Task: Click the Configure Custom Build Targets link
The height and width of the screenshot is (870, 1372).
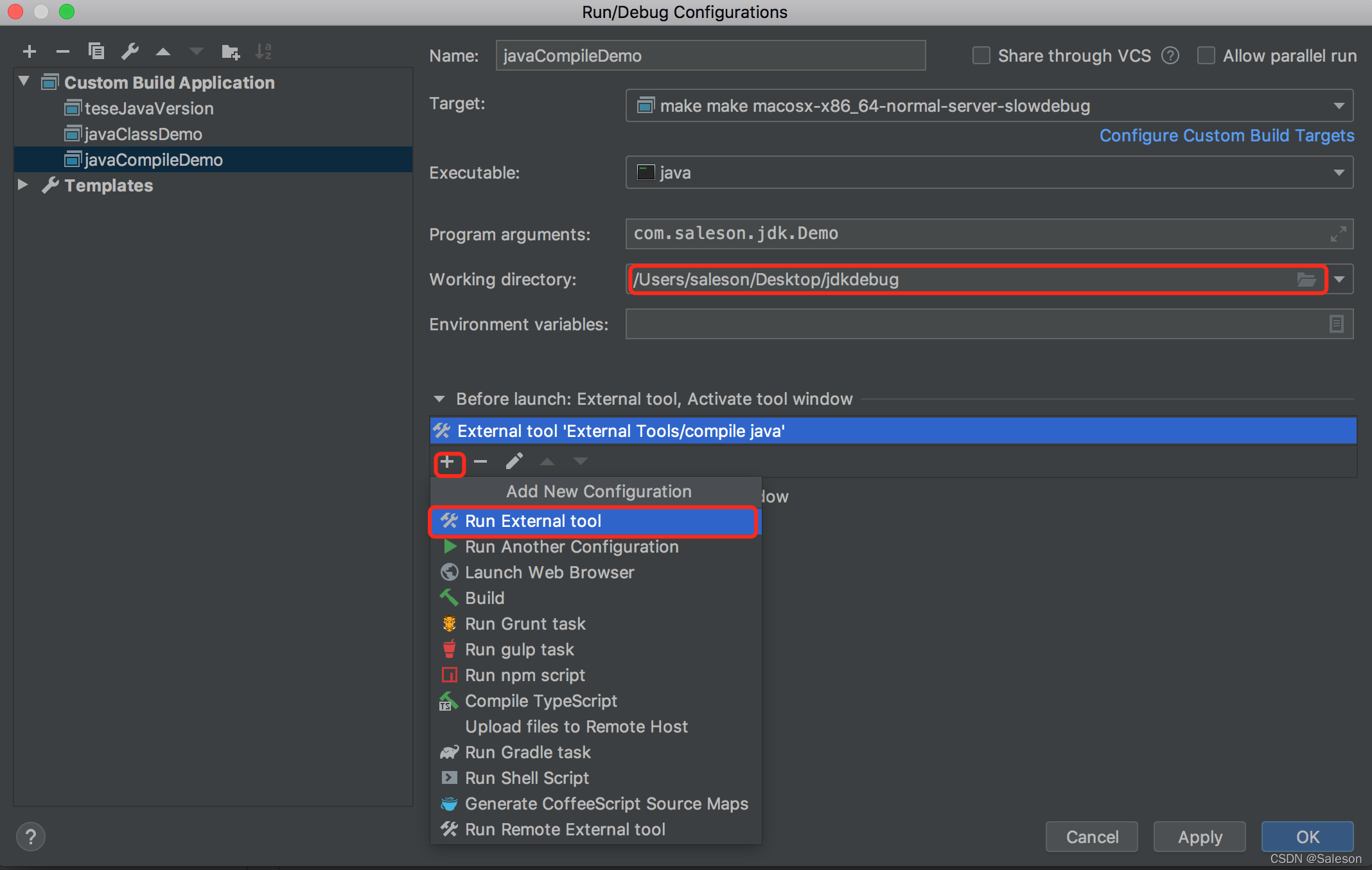Action: [x=1226, y=136]
